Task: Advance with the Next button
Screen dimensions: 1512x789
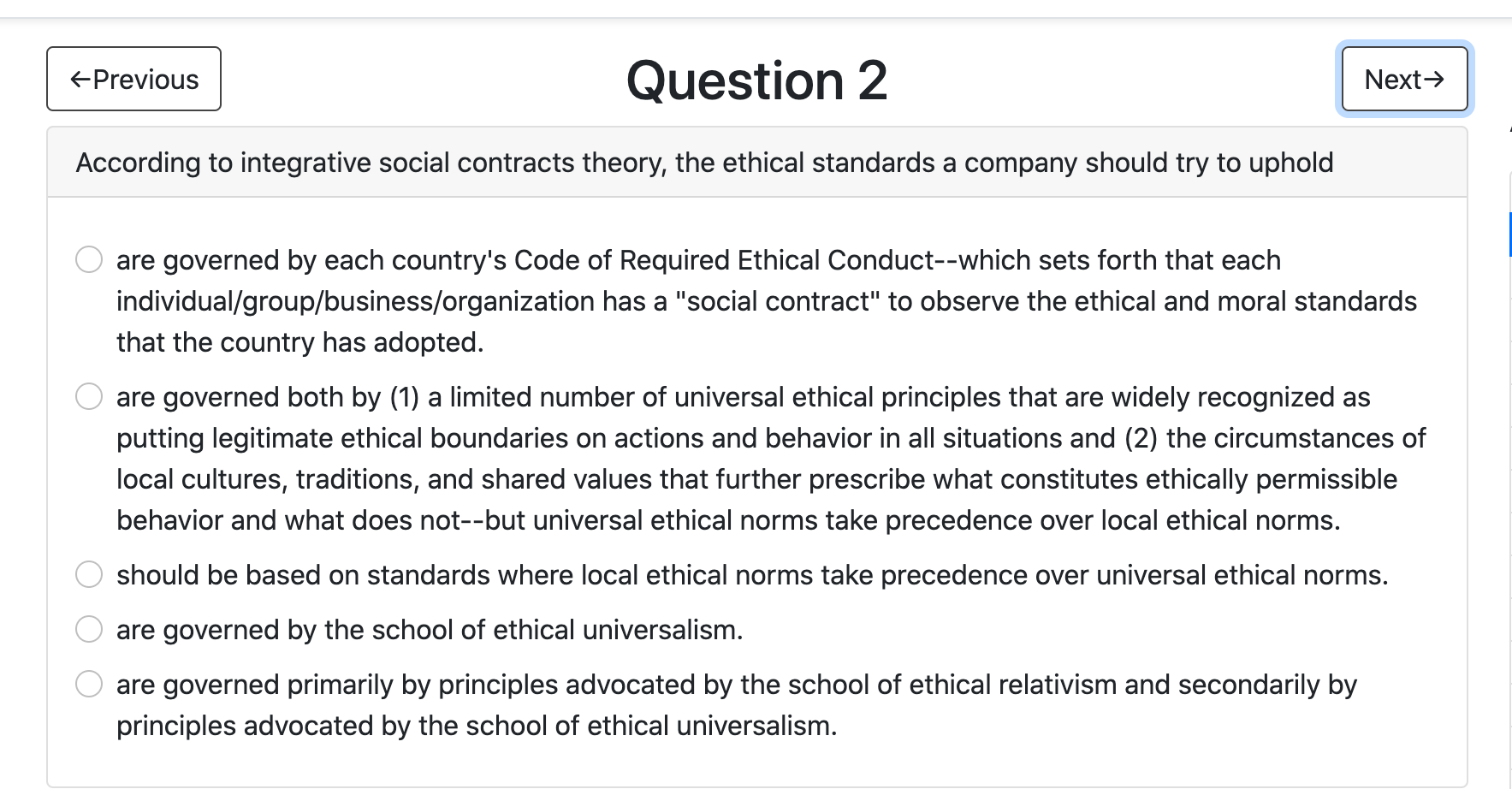Action: coord(1404,79)
